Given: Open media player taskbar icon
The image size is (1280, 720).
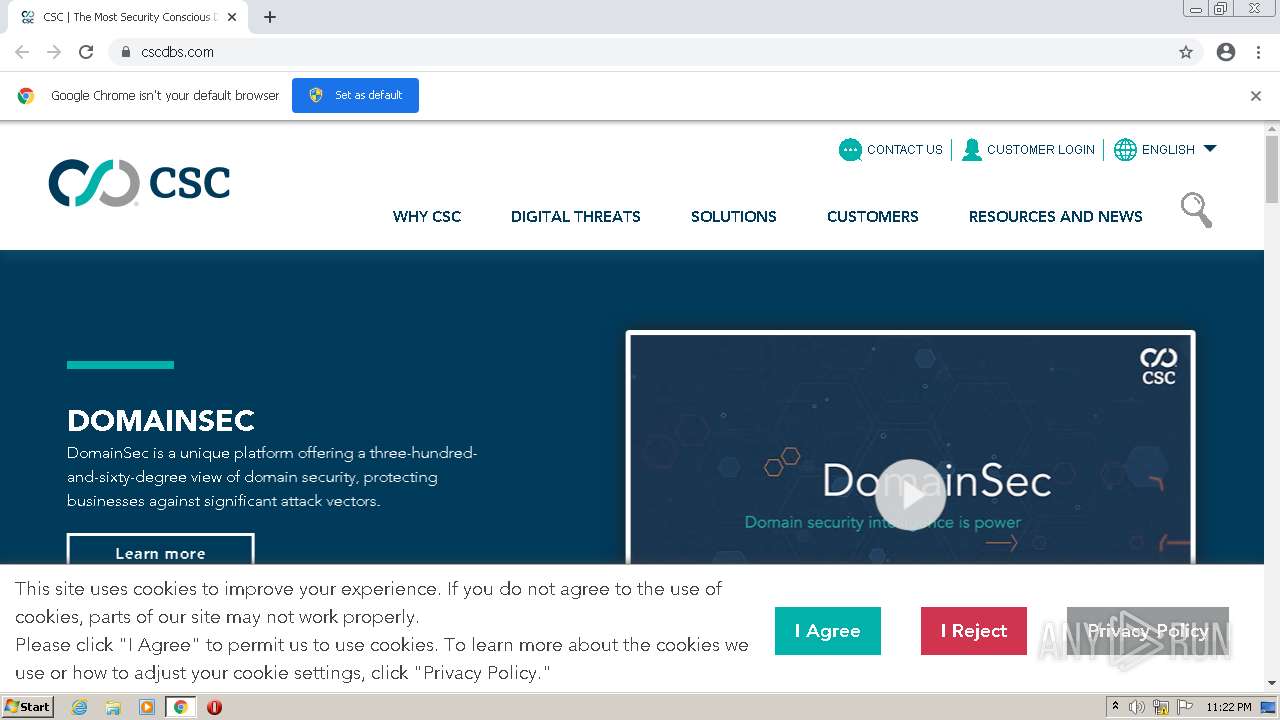Looking at the screenshot, I should click(x=147, y=707).
